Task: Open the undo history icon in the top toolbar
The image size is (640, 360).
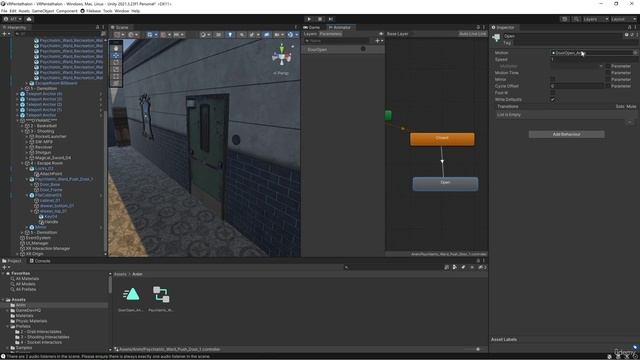Action: [x=565, y=19]
